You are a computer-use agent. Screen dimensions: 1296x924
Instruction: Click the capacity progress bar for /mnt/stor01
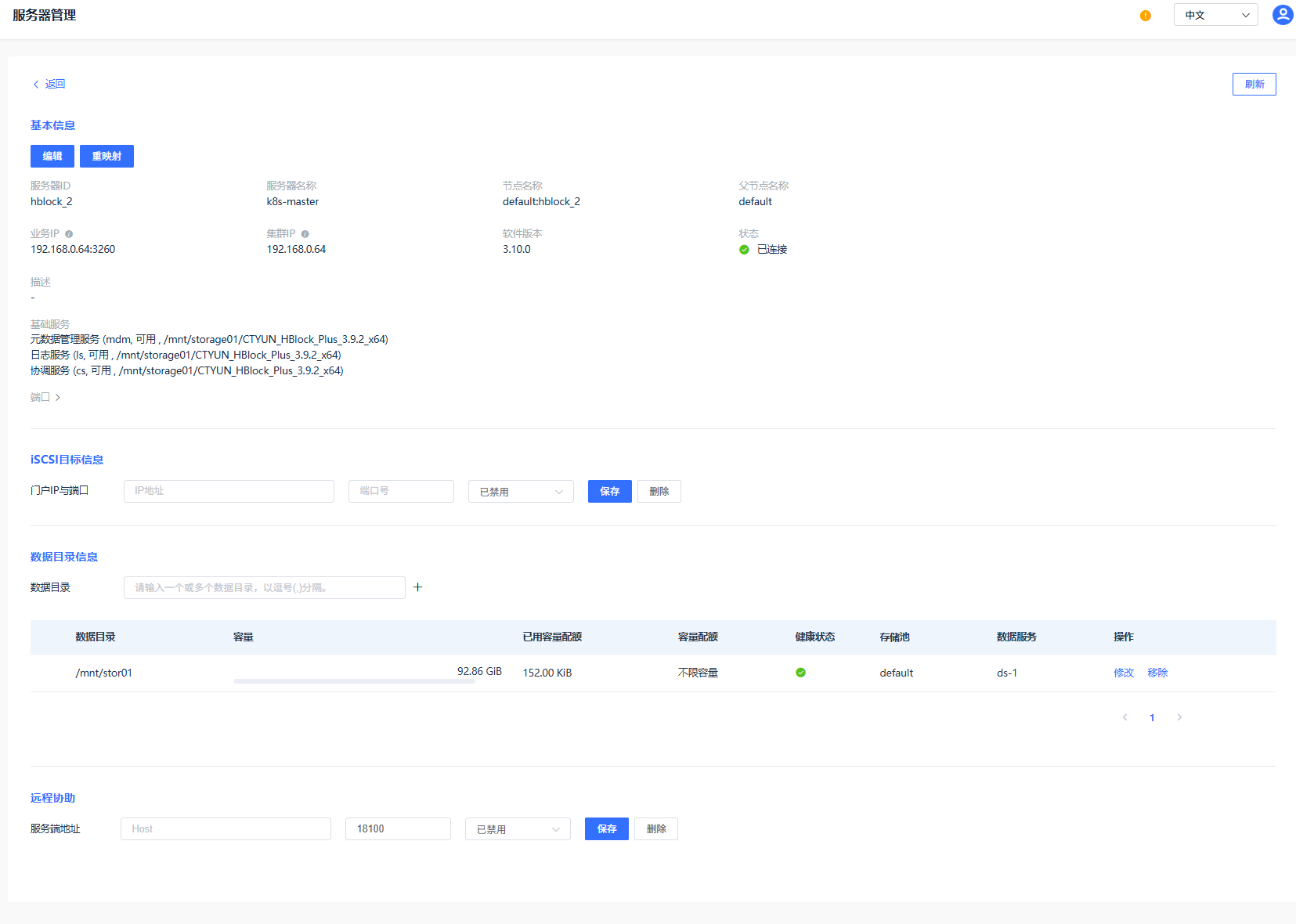coord(354,681)
